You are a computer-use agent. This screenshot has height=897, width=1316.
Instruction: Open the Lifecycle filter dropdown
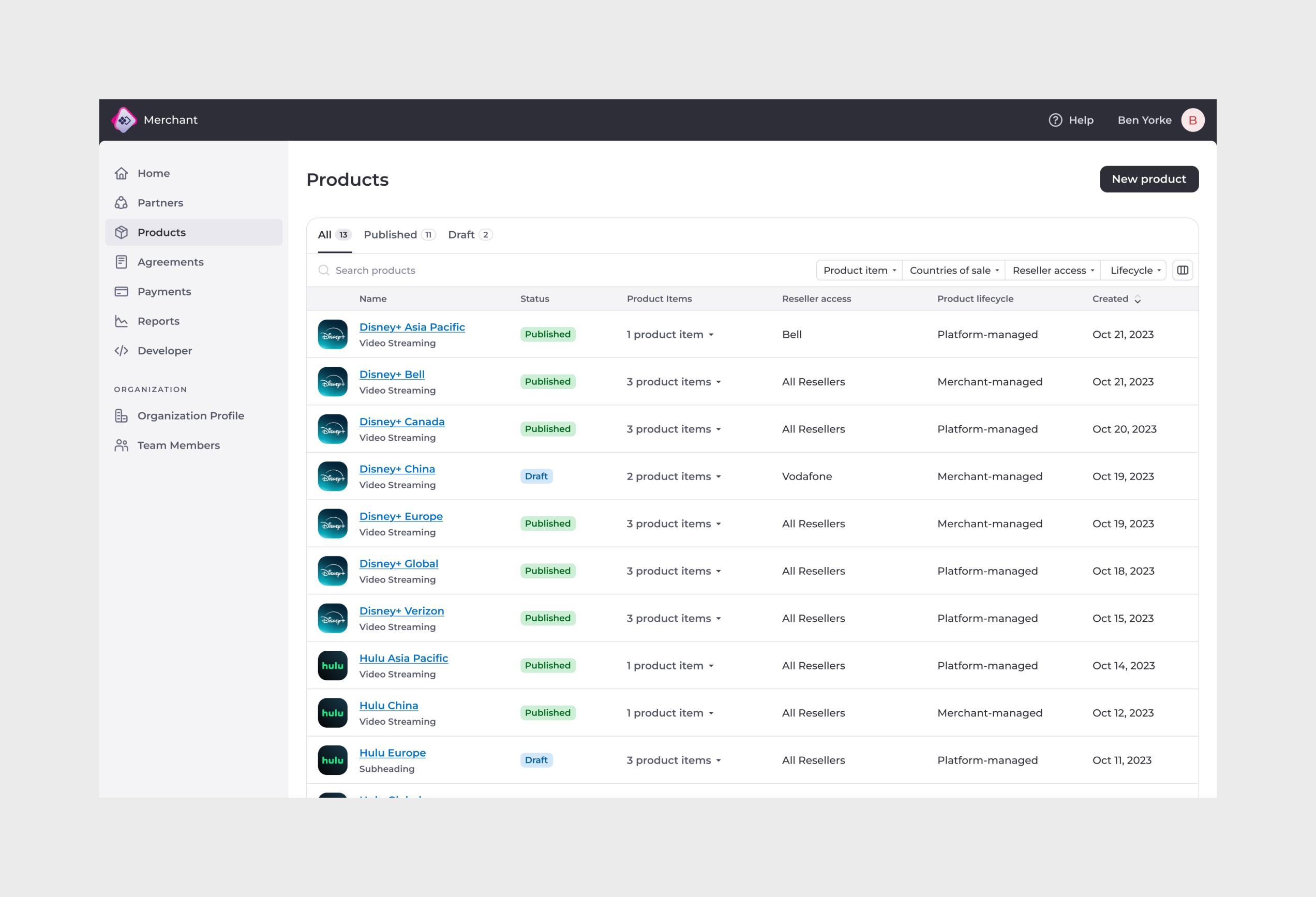[x=1135, y=270]
